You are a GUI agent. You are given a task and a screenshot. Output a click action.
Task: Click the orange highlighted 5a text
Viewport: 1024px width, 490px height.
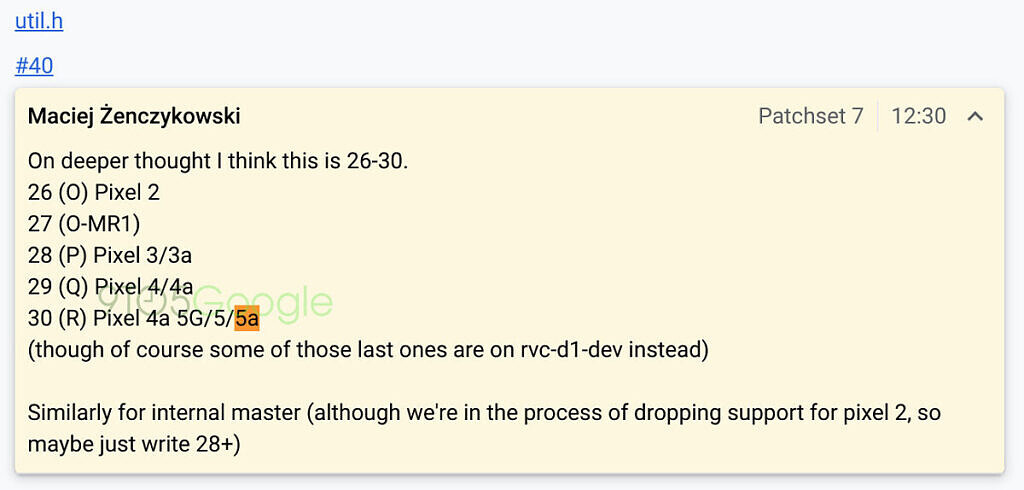pyautogui.click(x=247, y=319)
